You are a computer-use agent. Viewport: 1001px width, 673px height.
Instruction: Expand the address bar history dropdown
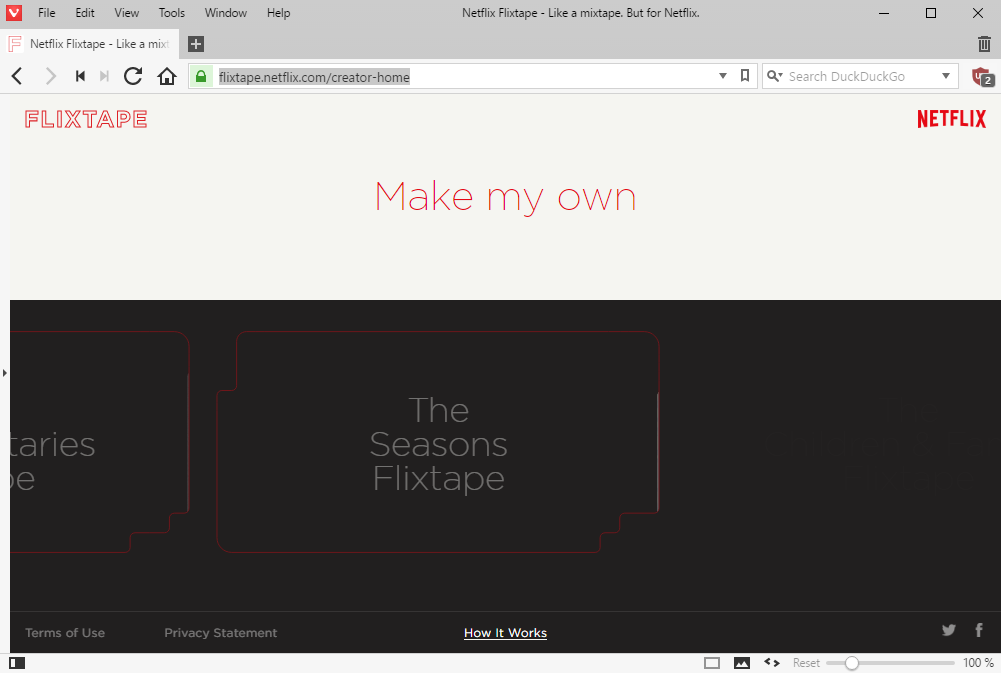723,77
